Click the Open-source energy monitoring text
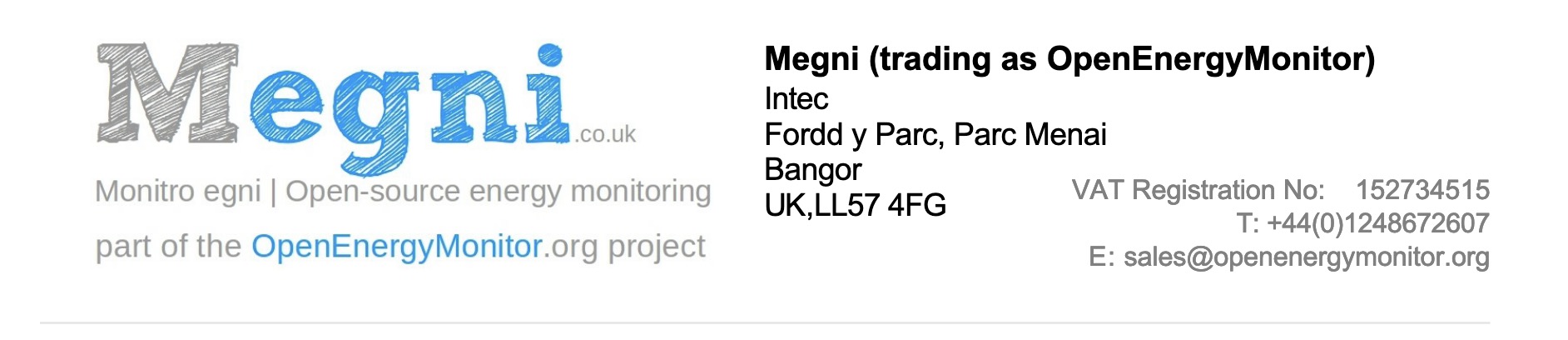Screen dimensions: 1568x340 coord(499,192)
